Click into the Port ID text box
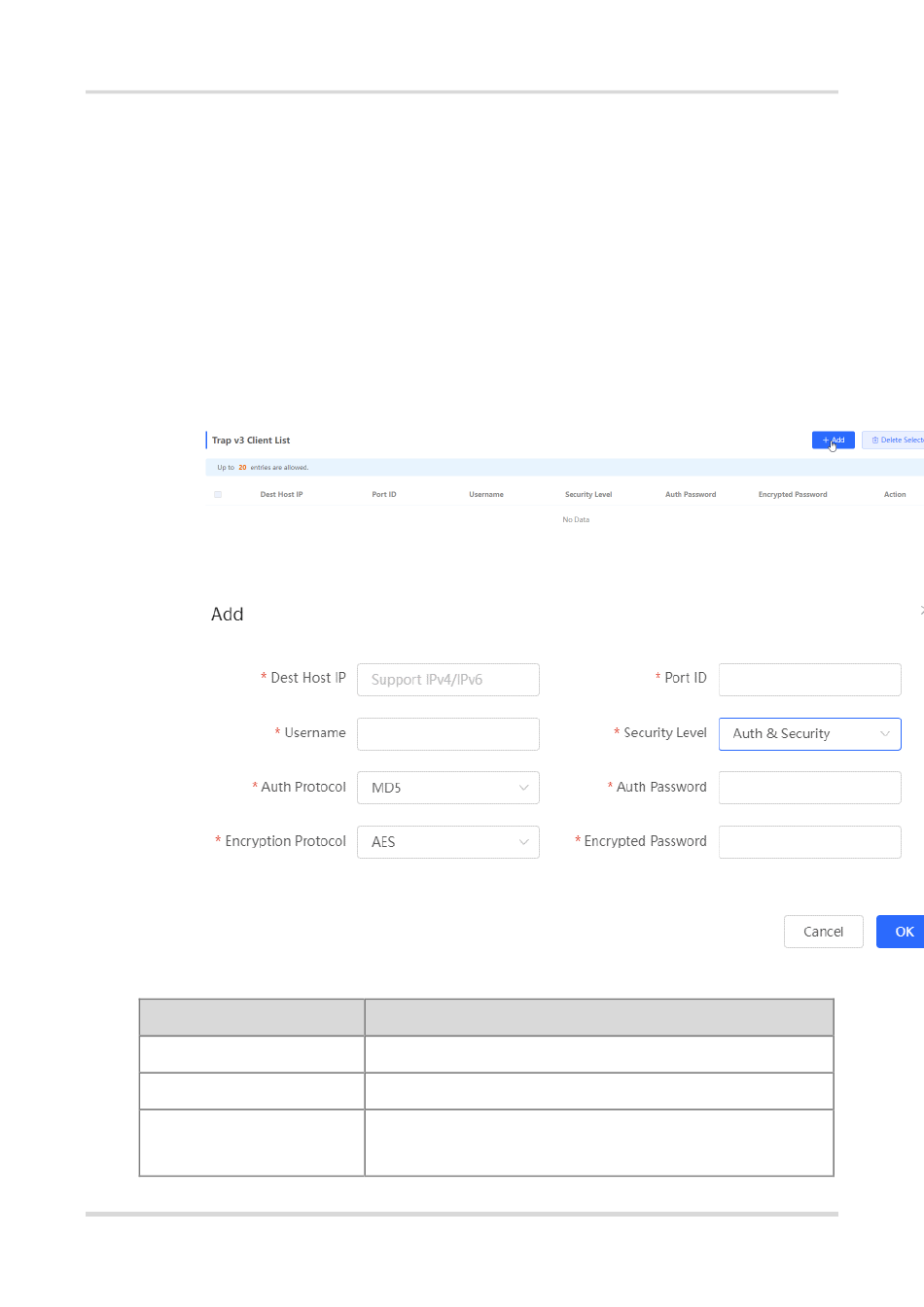This screenshot has height=1307, width=924. (x=809, y=680)
